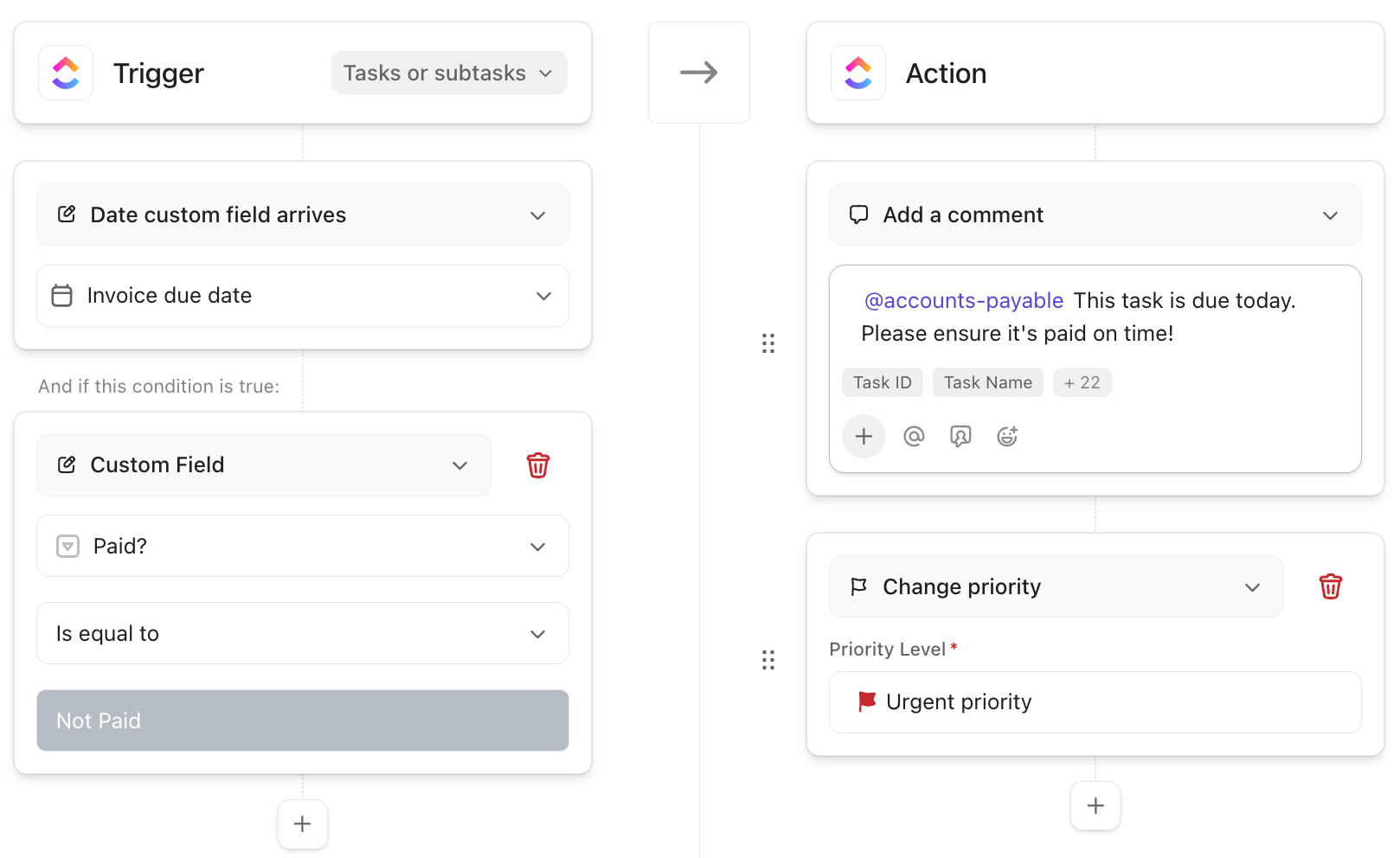
Task: Show the + 22 more variables
Action: (x=1082, y=382)
